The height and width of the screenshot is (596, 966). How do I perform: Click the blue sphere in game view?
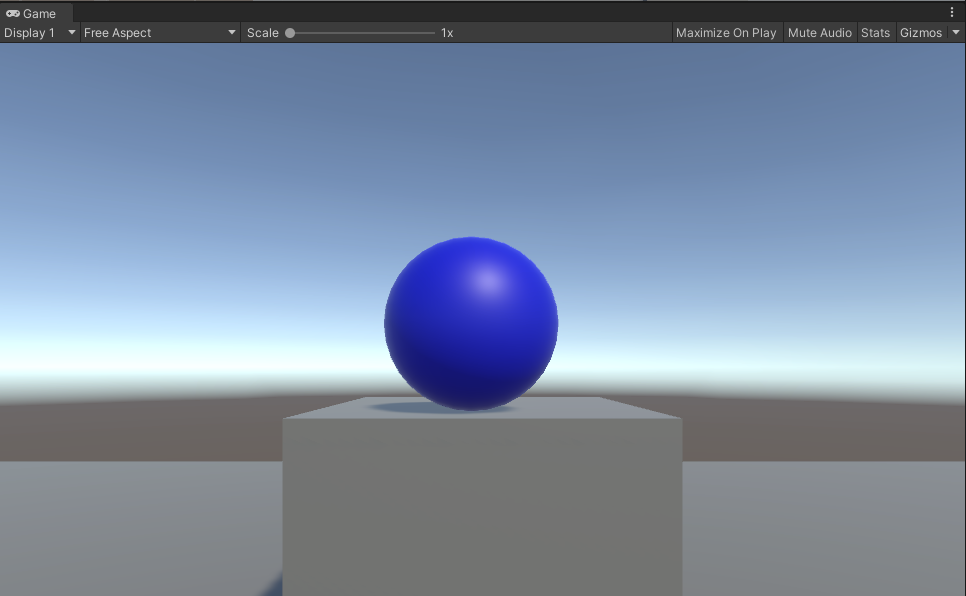tap(471, 324)
